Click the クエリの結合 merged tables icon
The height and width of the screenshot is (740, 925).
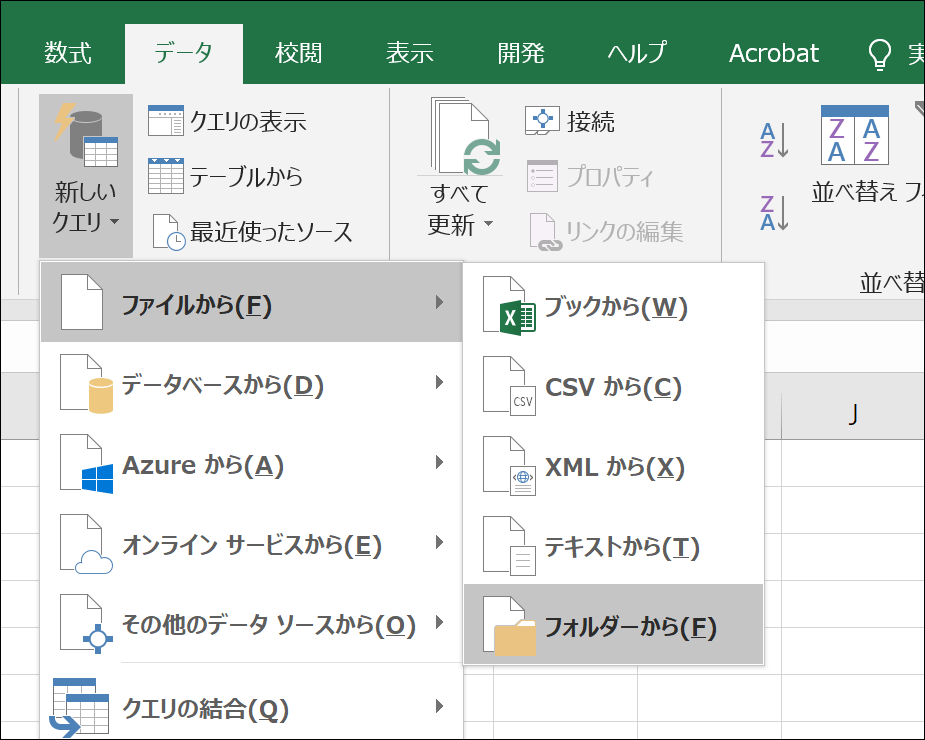(80, 708)
